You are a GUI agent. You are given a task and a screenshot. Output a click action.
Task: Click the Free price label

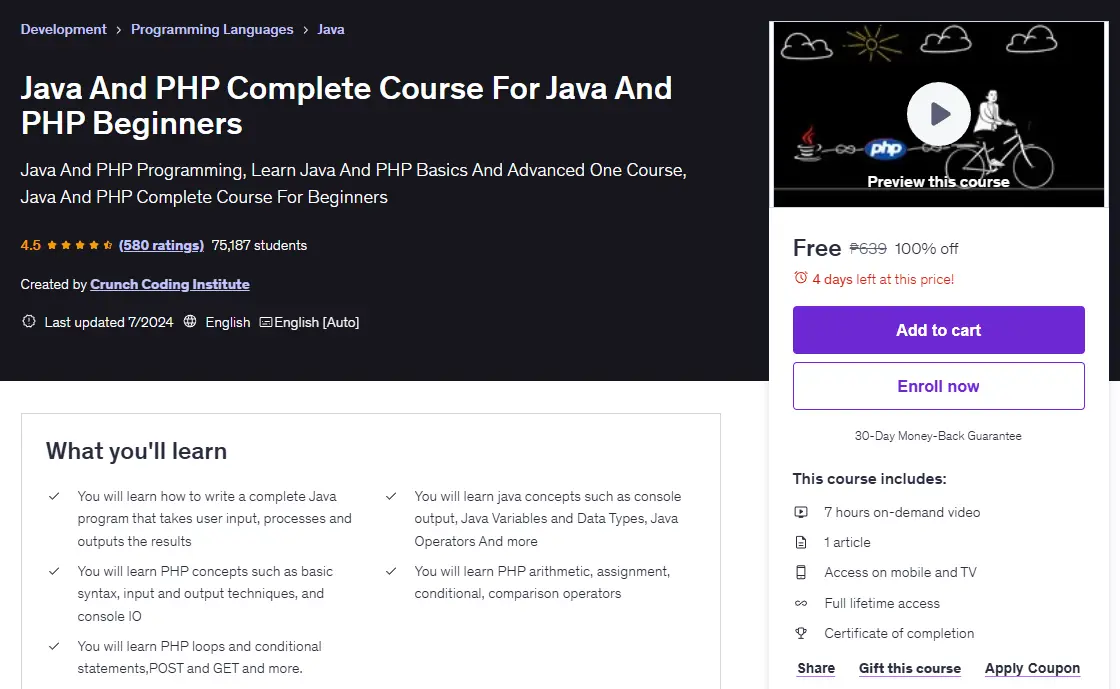tap(817, 248)
